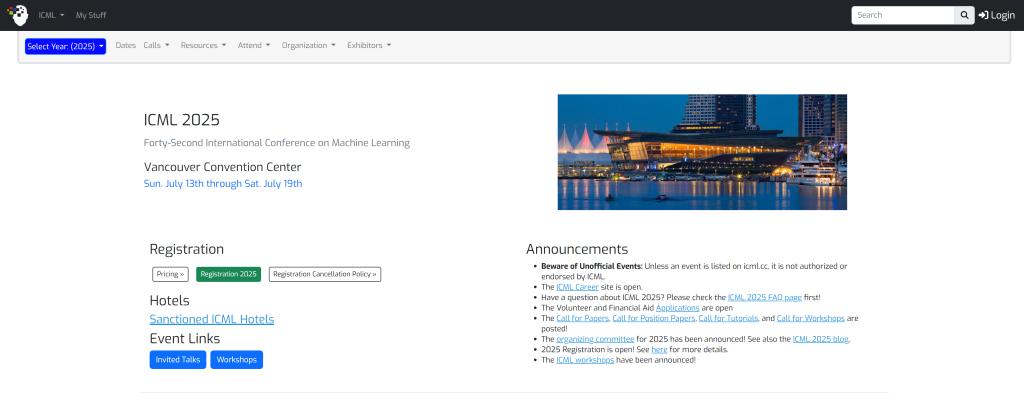Click the green Registration 2025 button

(x=229, y=274)
